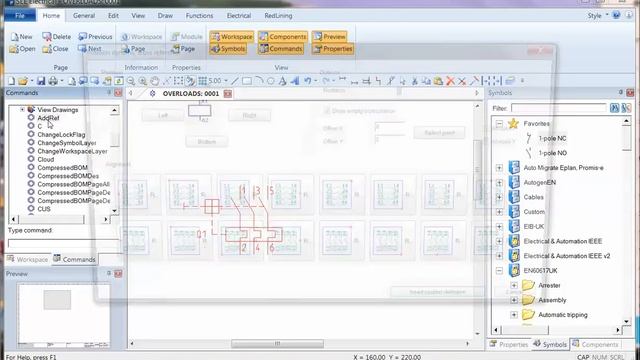
Task: Expand Auto Migrate Eplan, Promis-e library
Action: coord(499,168)
